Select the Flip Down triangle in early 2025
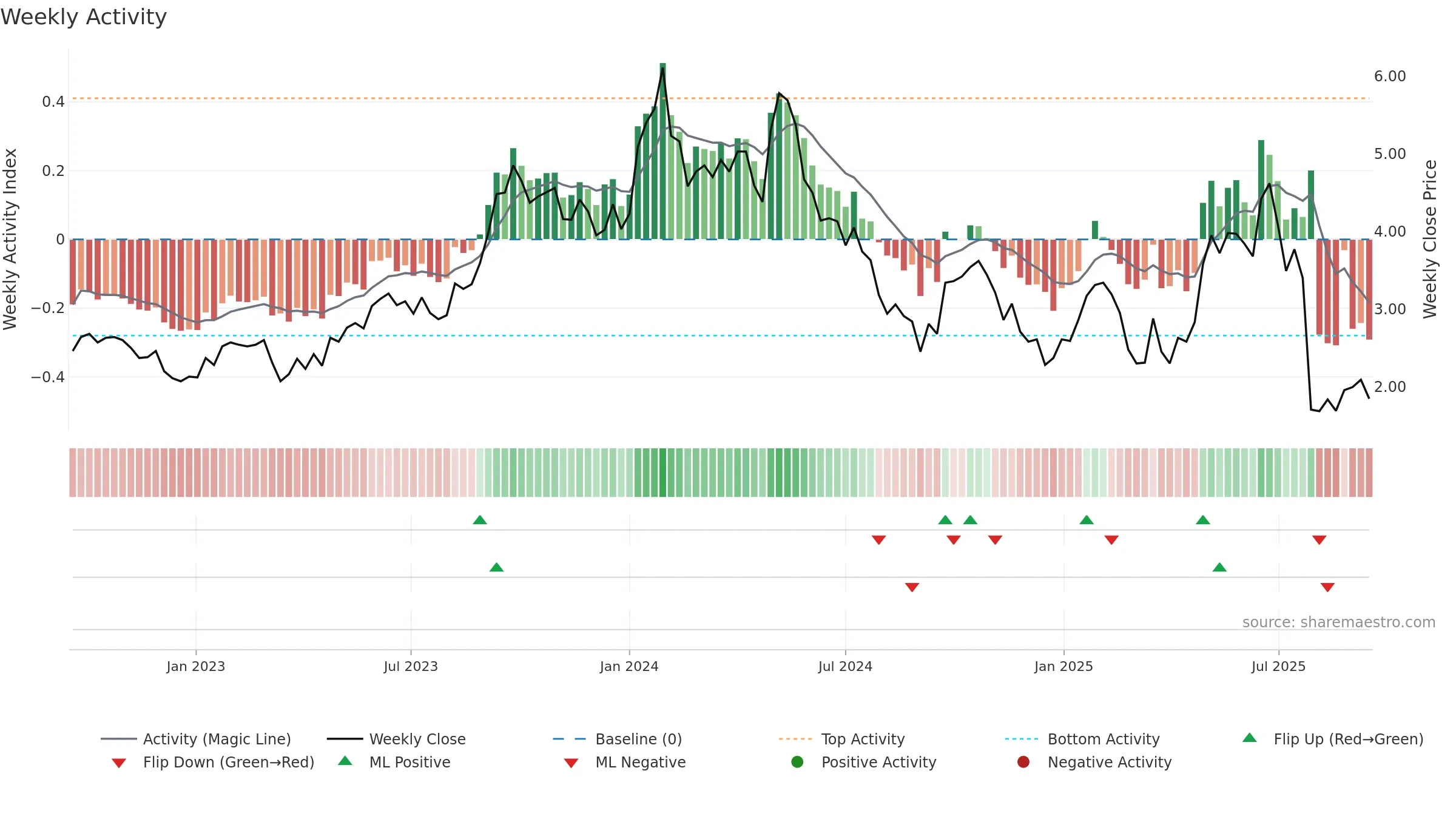This screenshot has width=1456, height=819. [x=1111, y=540]
